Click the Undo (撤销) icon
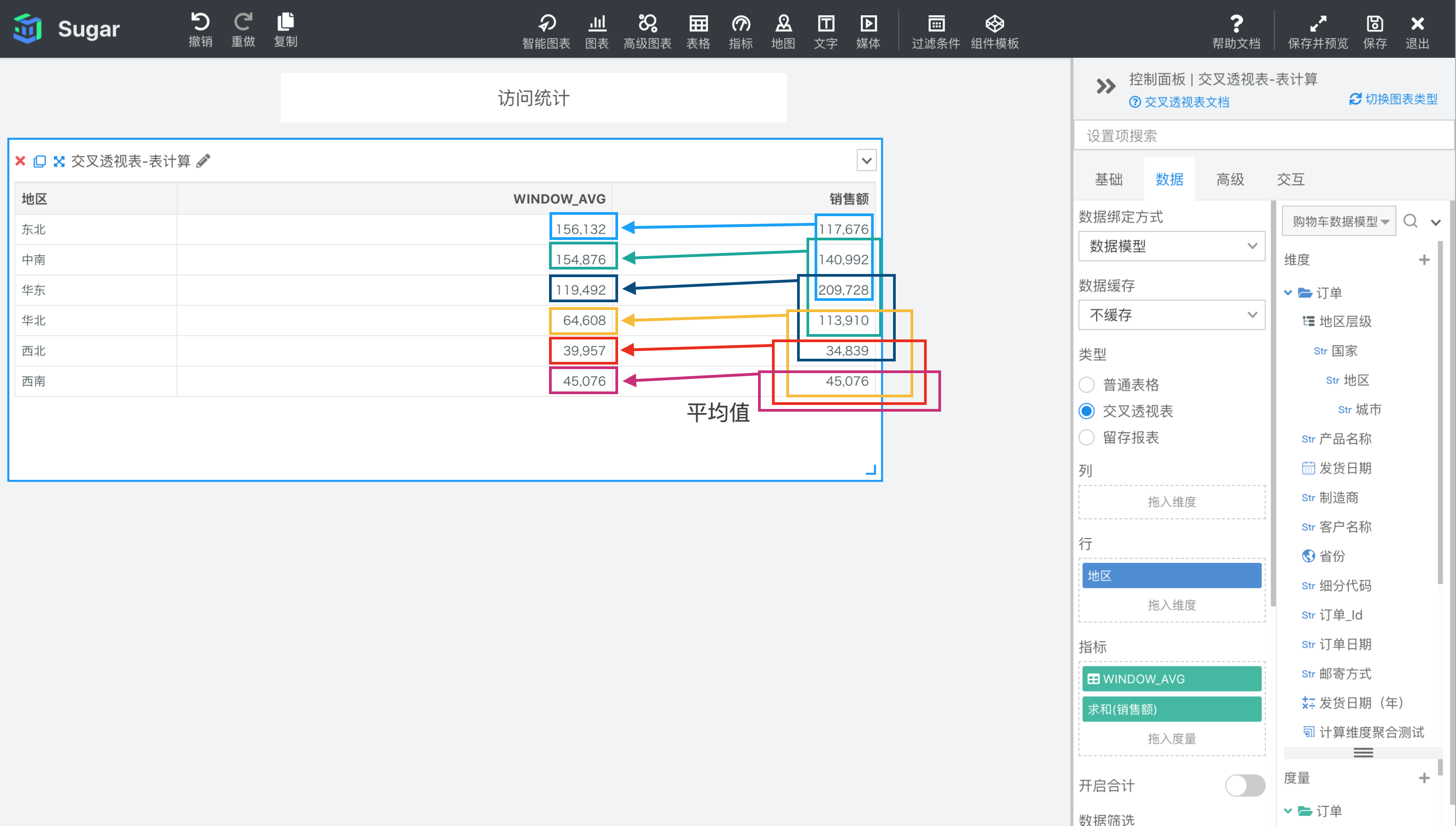 pos(201,30)
